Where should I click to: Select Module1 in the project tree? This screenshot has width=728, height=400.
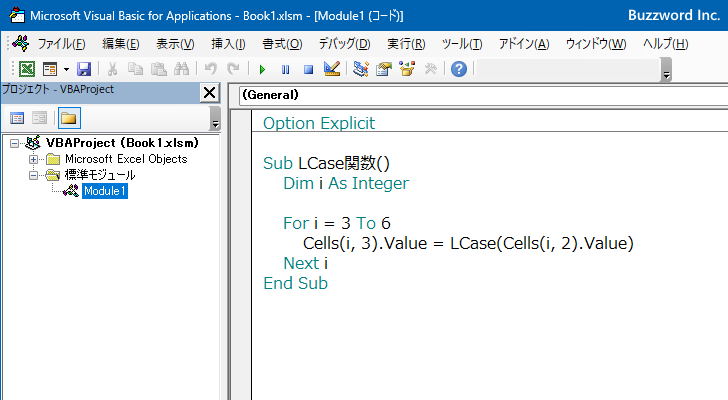pos(104,191)
